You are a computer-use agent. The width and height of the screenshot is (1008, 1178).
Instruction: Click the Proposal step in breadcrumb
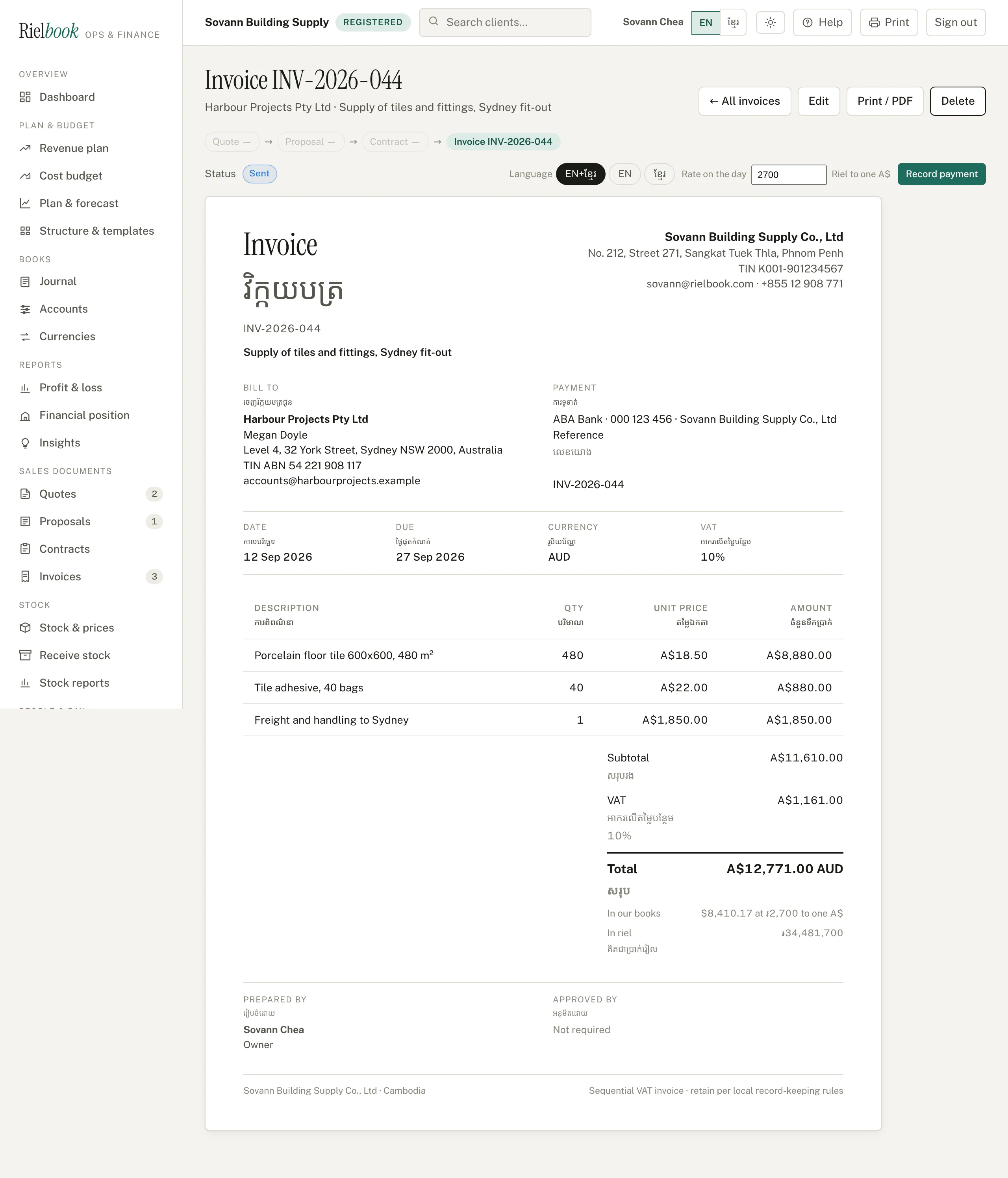pyautogui.click(x=310, y=142)
